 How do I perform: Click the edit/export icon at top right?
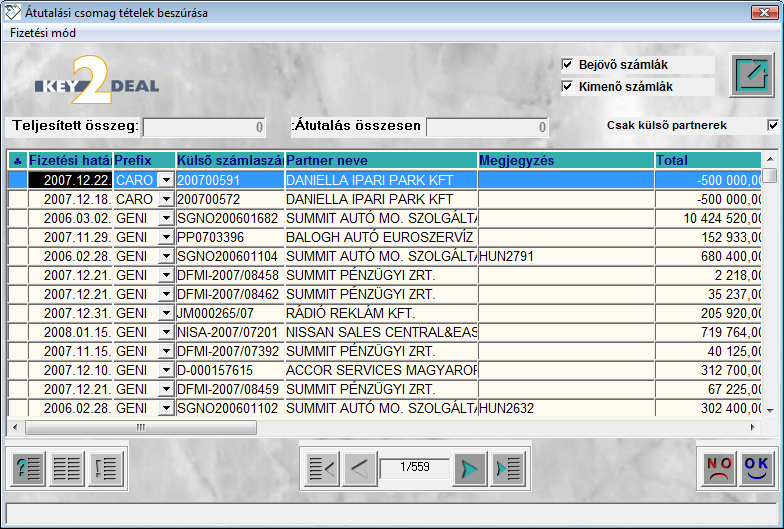click(x=752, y=75)
